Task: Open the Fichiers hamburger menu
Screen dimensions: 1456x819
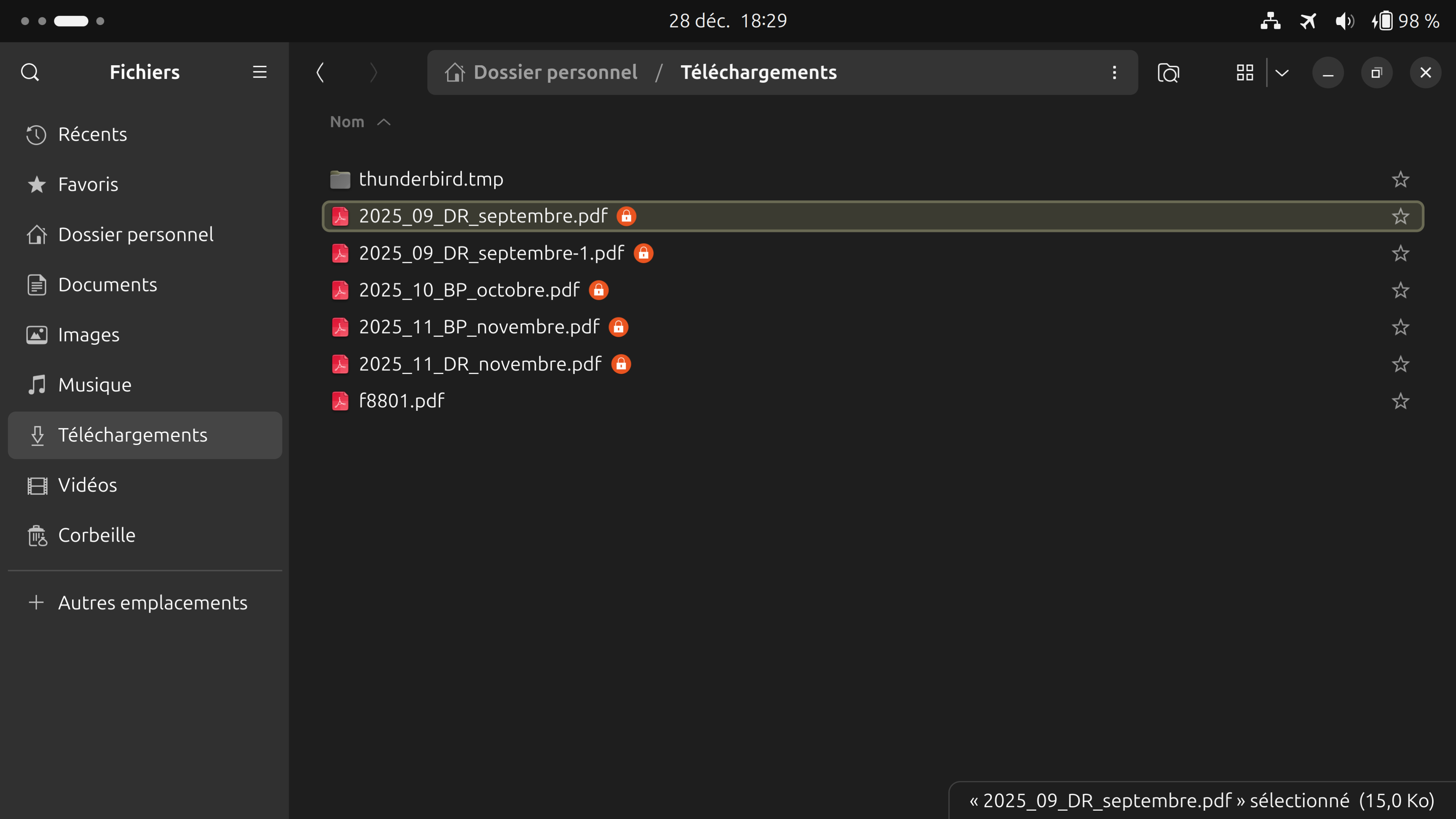Action: [259, 72]
